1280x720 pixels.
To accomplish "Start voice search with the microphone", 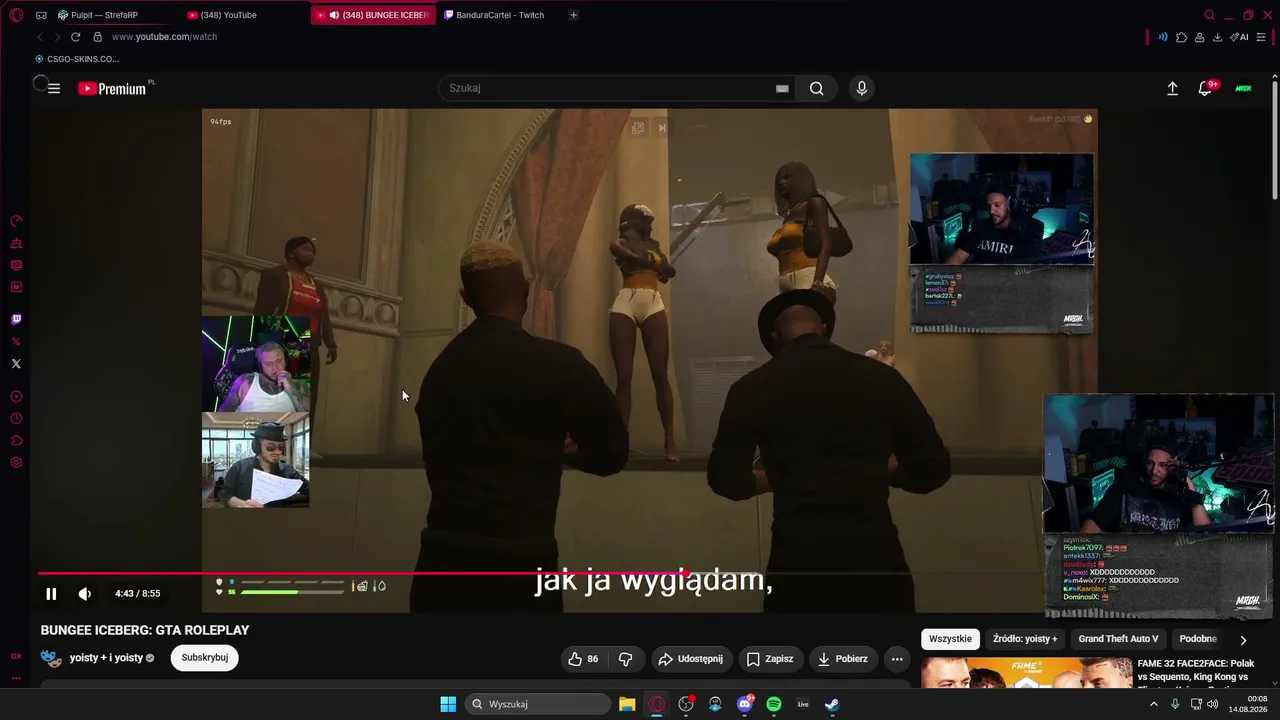I will 862,88.
